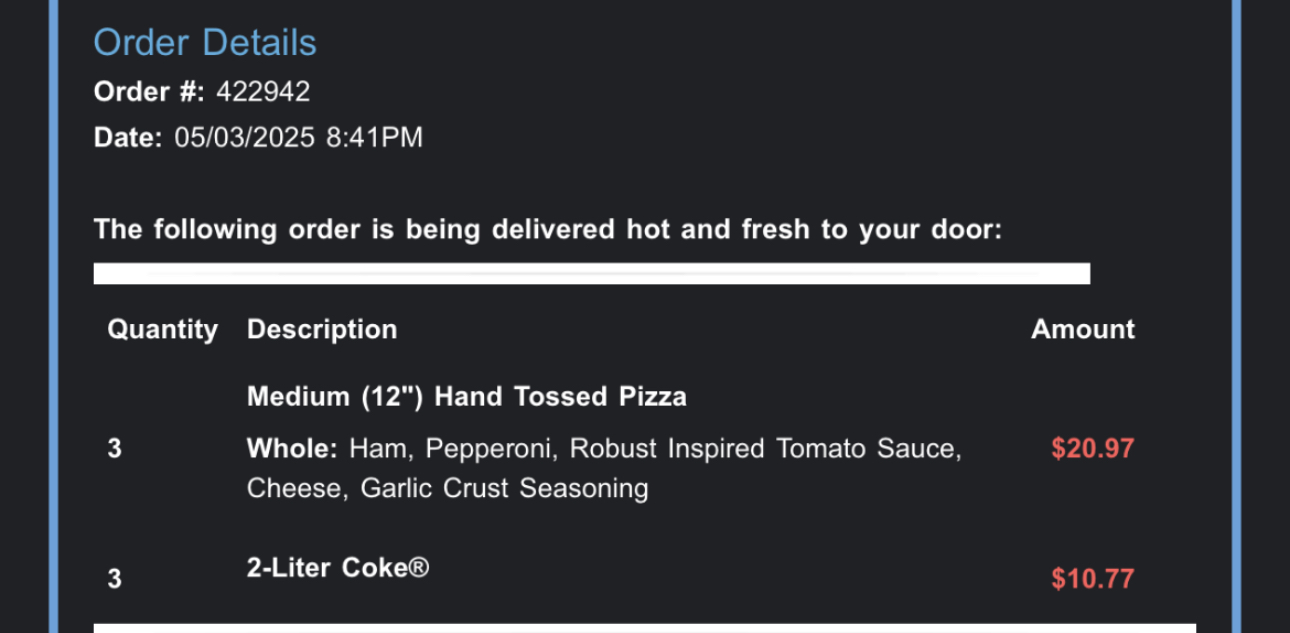Select the 2-Liter Coke item name

338,568
